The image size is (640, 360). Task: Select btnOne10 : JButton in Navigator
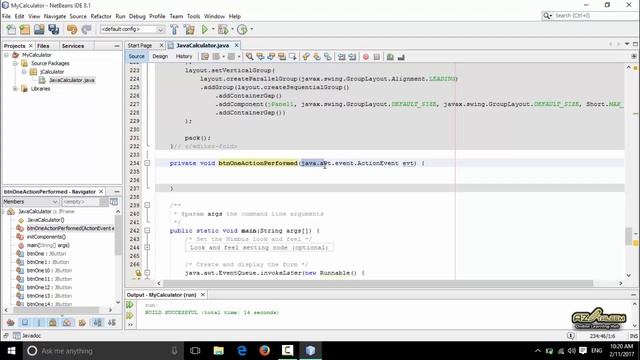(49, 271)
